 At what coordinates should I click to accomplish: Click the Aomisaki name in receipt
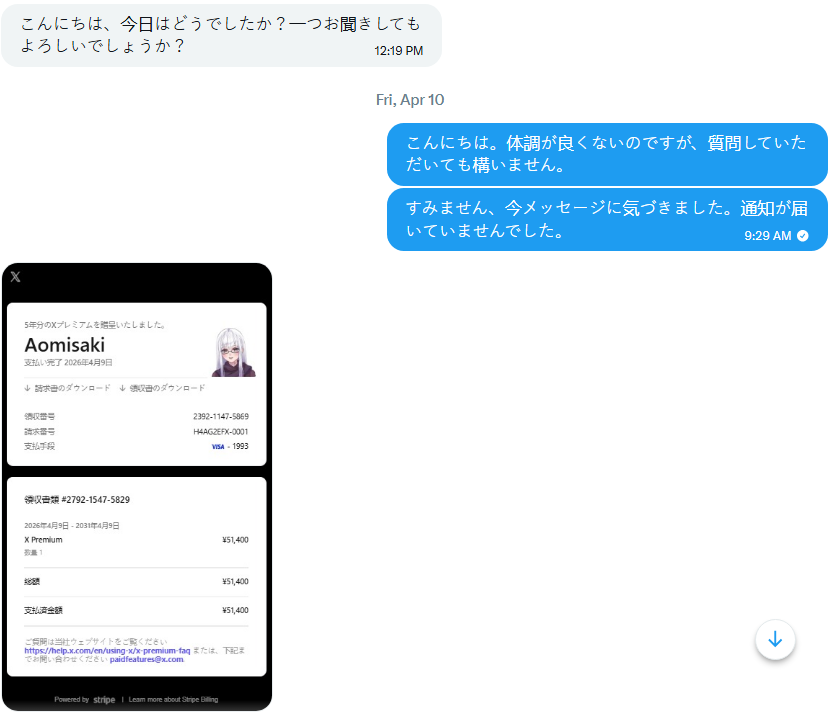coord(65,345)
